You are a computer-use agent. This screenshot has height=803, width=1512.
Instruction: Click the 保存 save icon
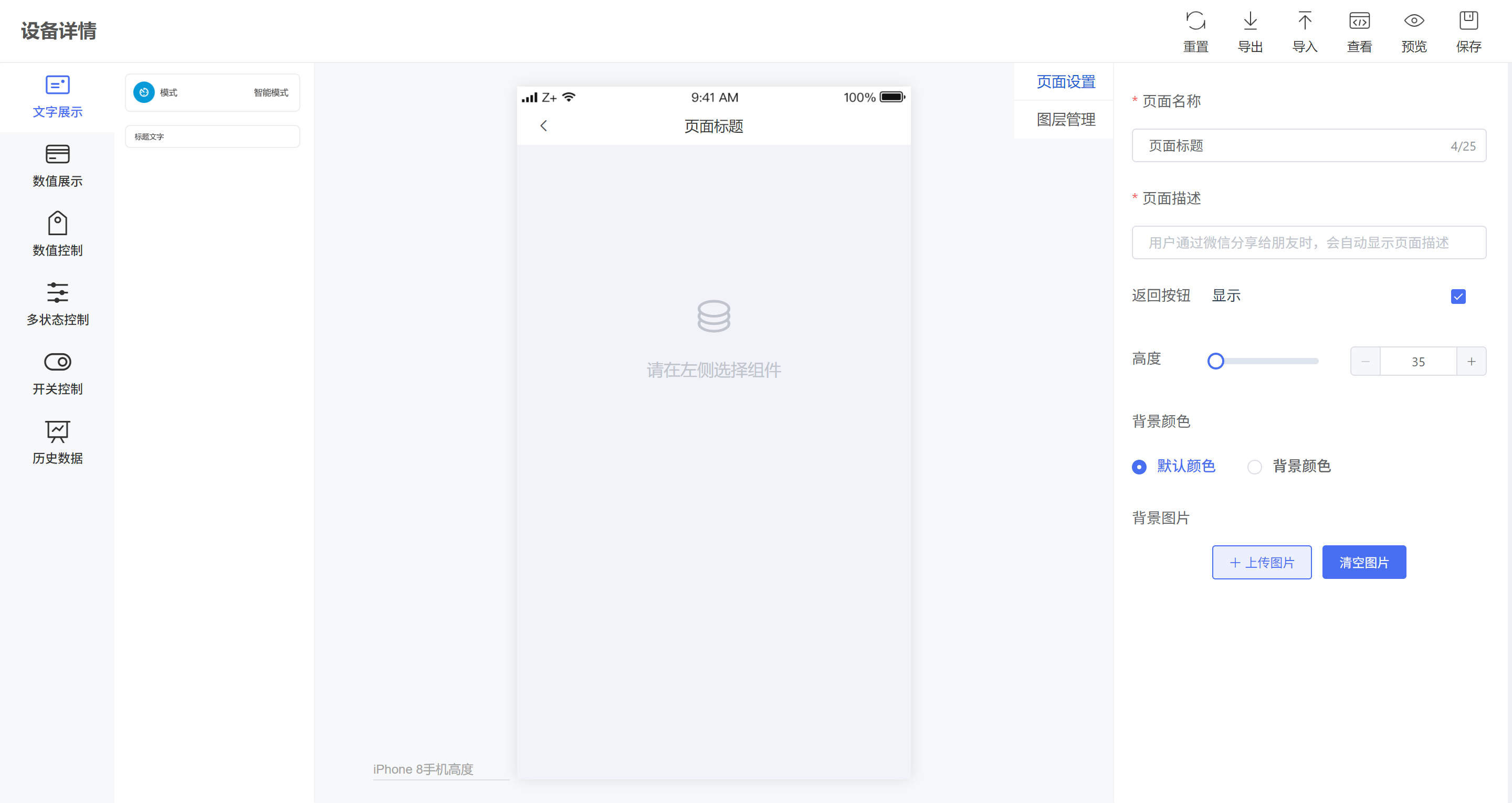(1468, 20)
